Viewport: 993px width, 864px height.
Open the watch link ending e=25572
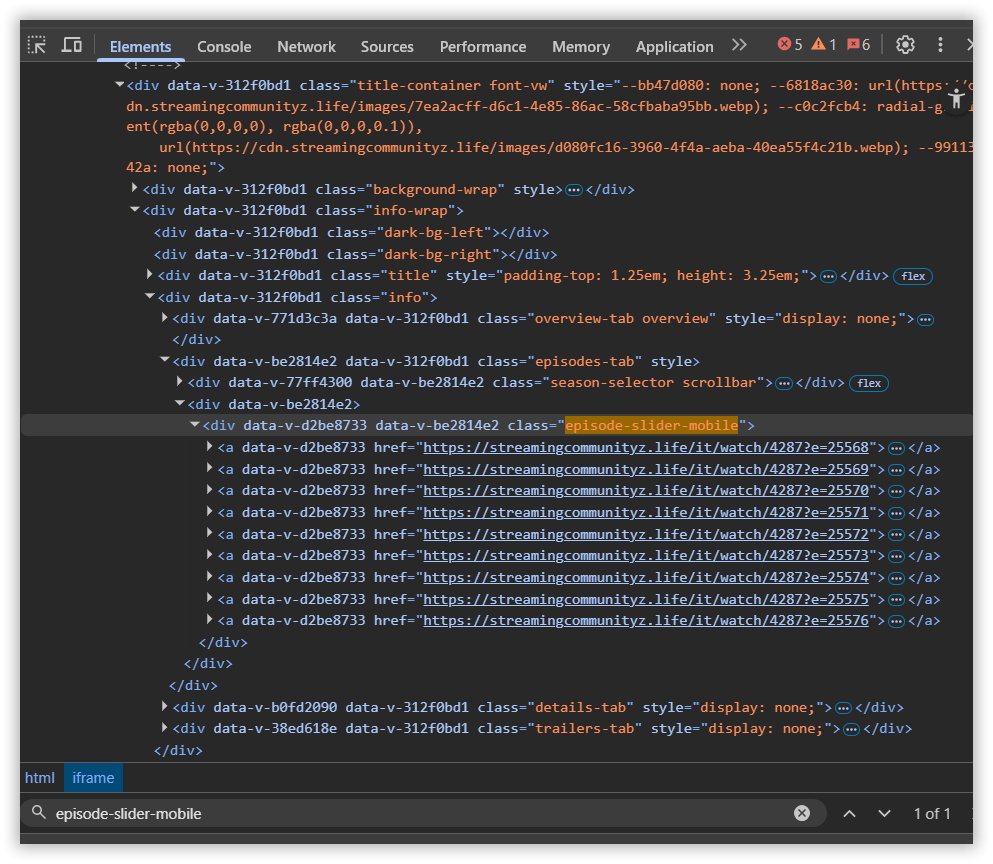(647, 534)
